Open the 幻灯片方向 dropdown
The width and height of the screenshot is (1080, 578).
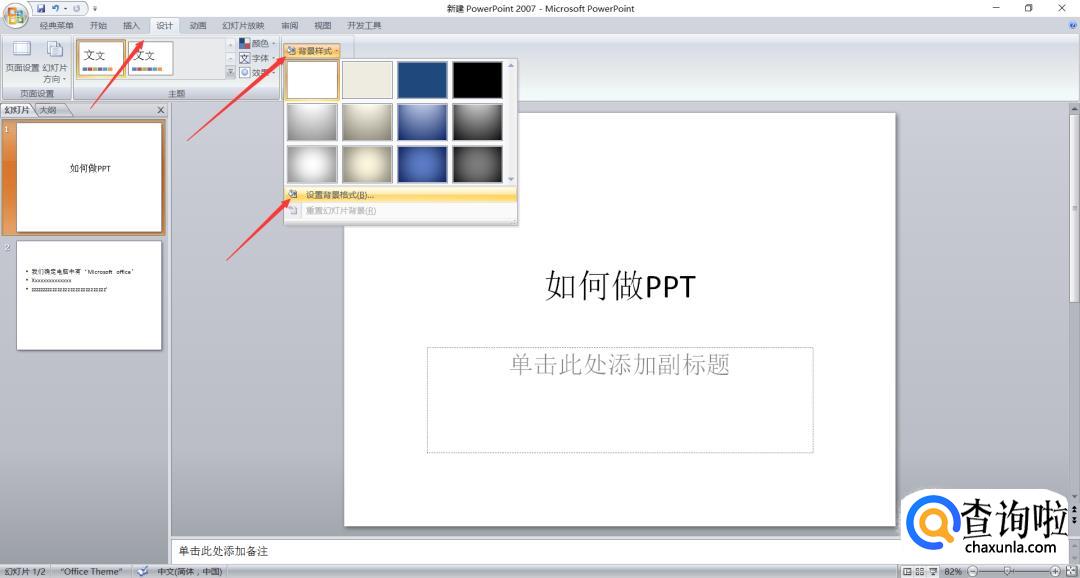click(x=55, y=61)
